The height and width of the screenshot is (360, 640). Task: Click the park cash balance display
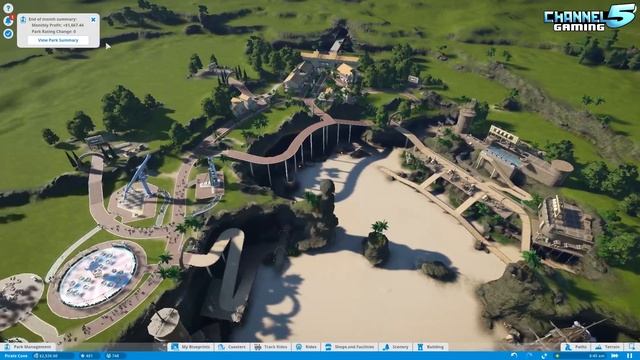click(x=52, y=356)
